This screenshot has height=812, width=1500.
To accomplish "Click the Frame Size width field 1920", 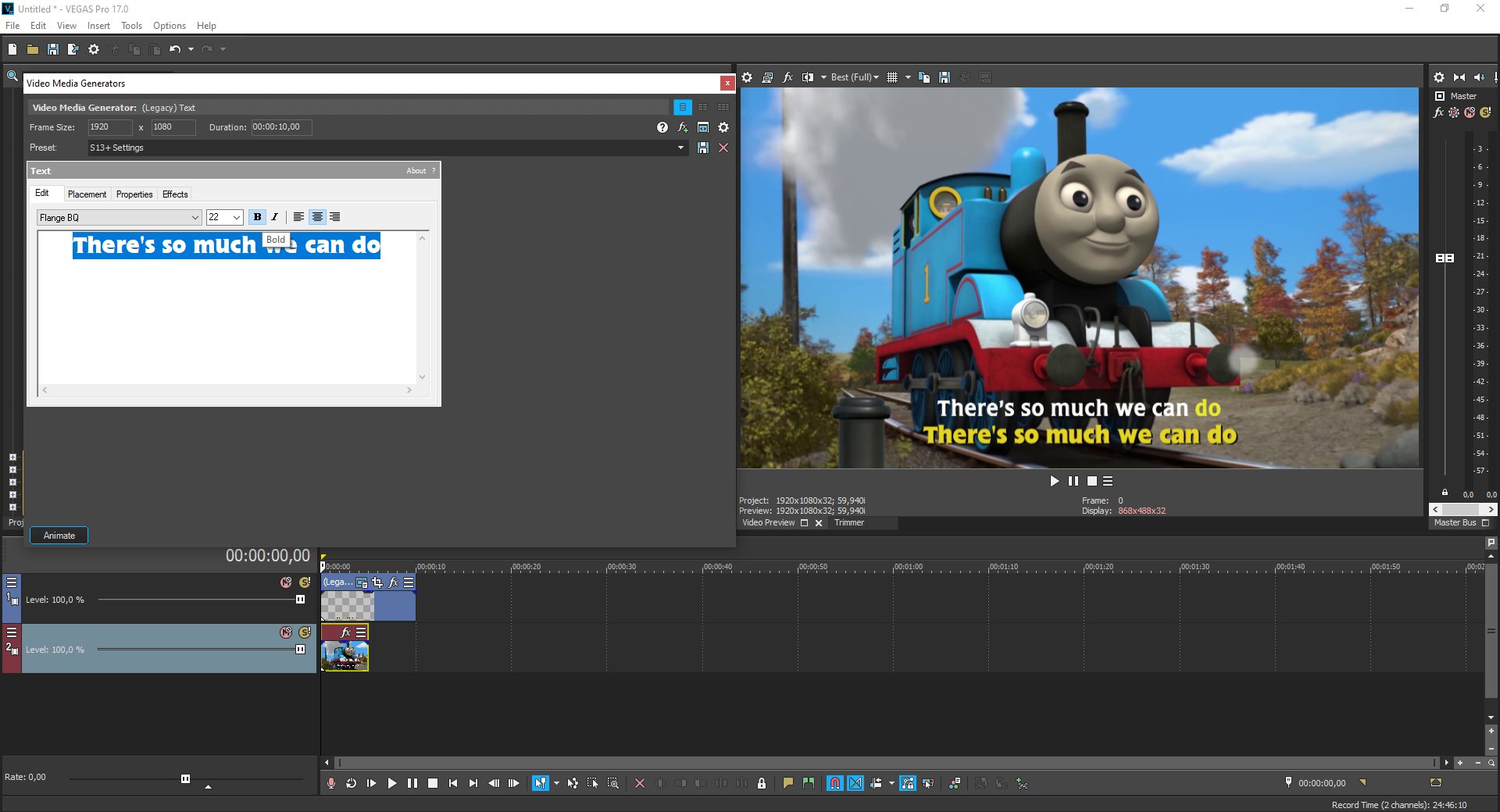I will click(109, 127).
